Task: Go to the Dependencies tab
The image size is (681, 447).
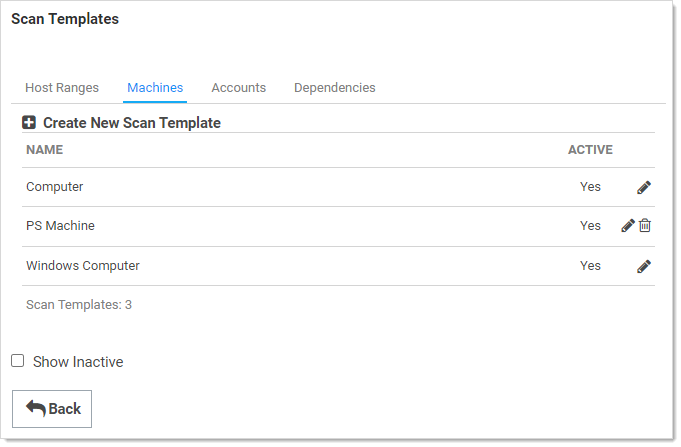Action: pos(334,88)
